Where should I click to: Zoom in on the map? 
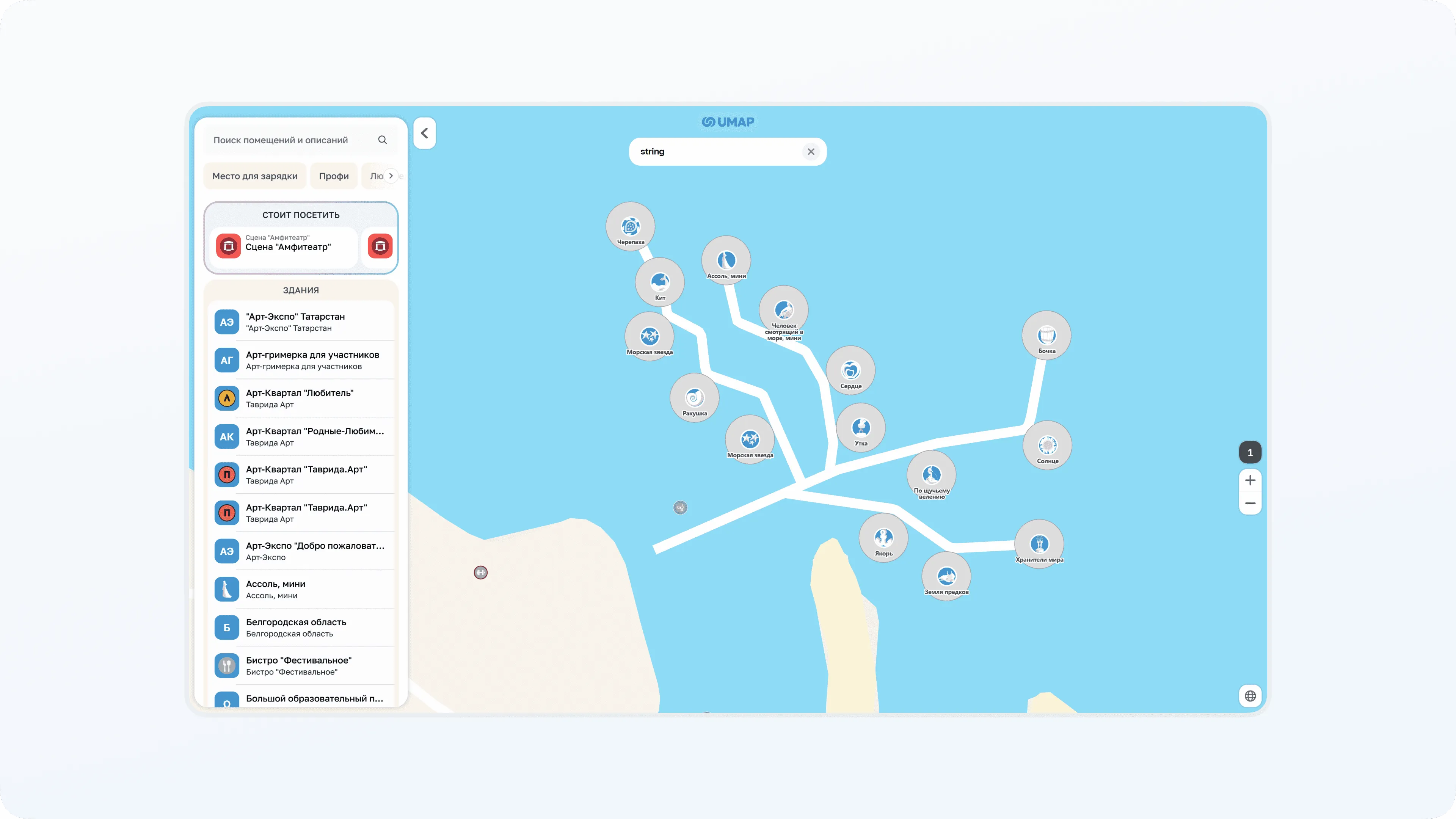point(1250,480)
